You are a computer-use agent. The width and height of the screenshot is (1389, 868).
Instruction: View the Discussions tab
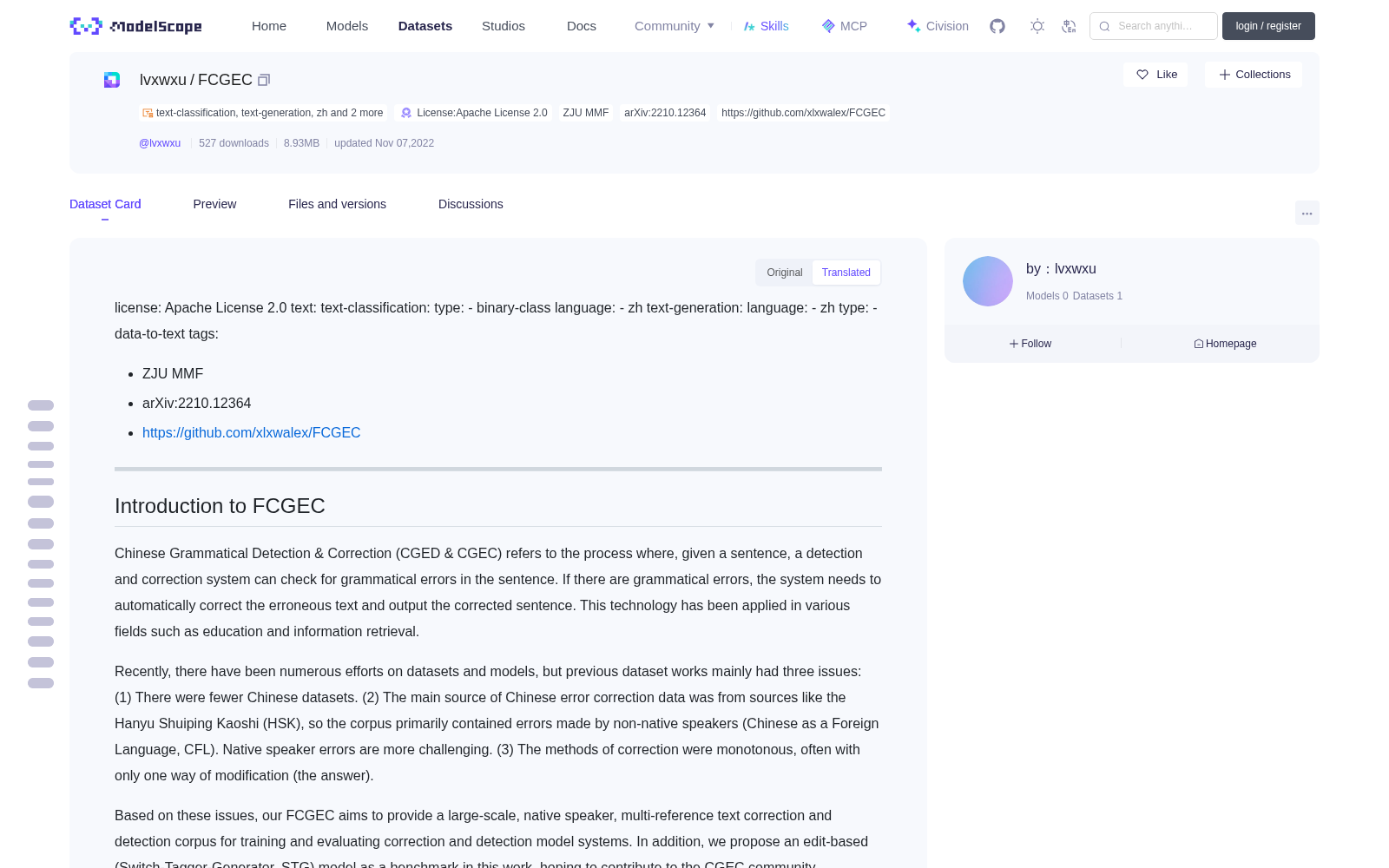pos(471,204)
